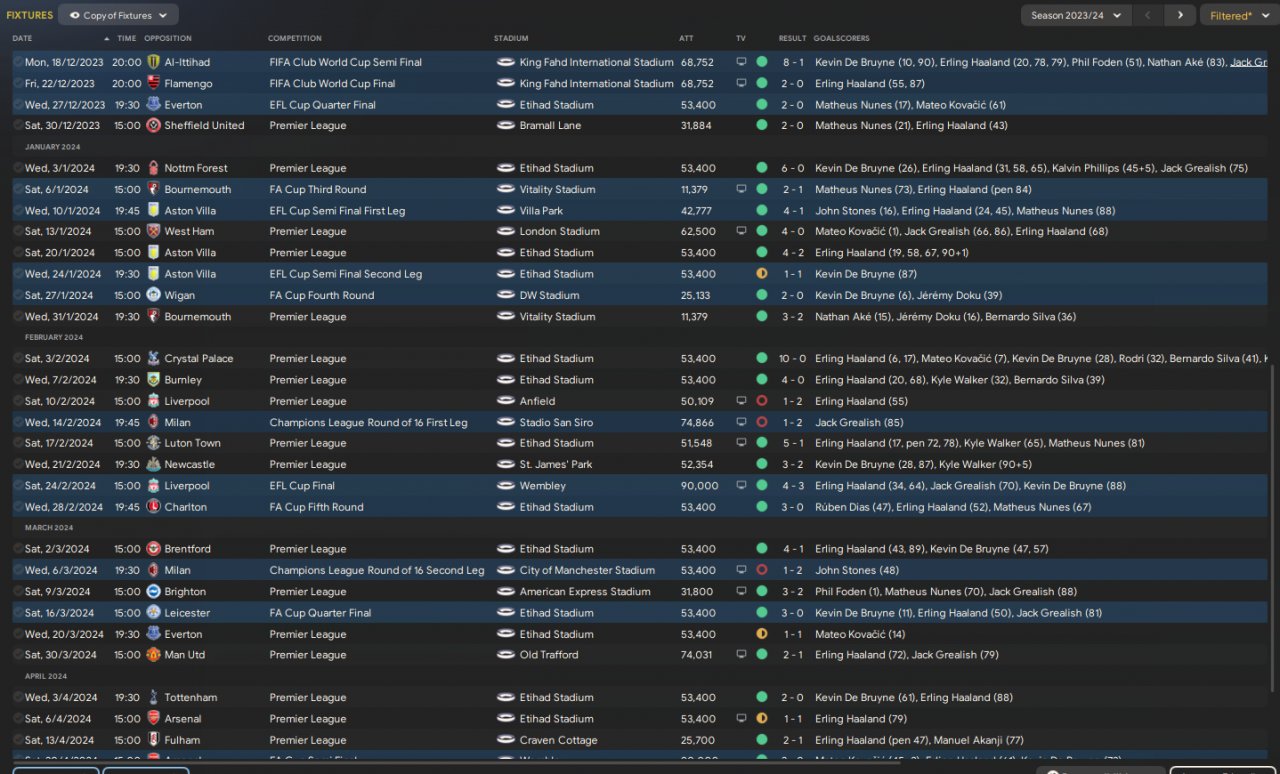The height and width of the screenshot is (774, 1280).
Task: Click the Crystal Palace badge icon
Action: point(153,359)
